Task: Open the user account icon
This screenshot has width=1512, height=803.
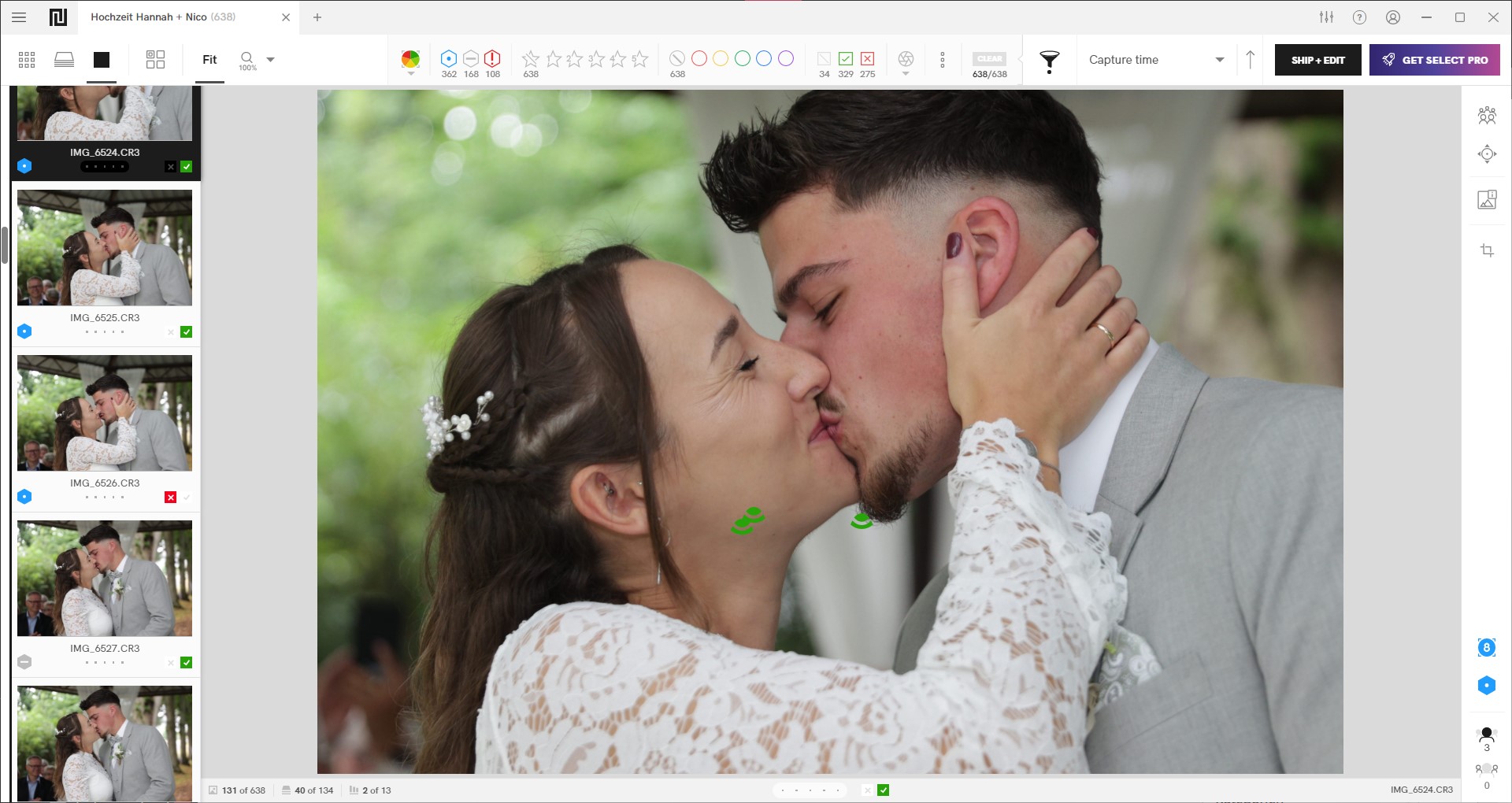Action: 1393,17
